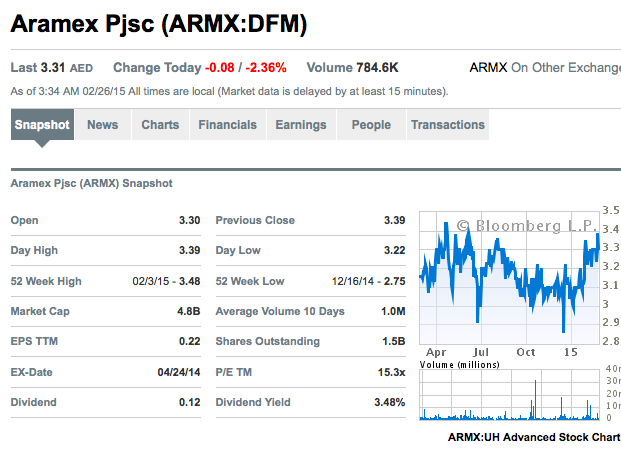Click Shares Outstanding value 1.5B
Image resolution: width=621 pixels, height=456 pixels.
click(394, 342)
